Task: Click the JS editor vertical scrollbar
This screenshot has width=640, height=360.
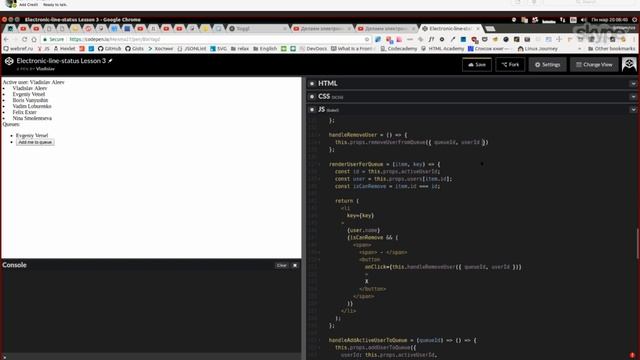Action: coord(638,243)
